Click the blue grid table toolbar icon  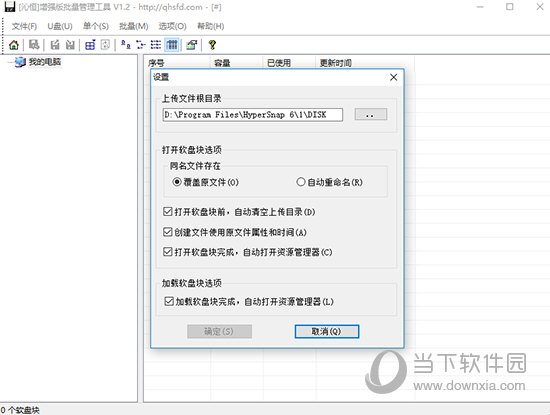tap(90, 45)
